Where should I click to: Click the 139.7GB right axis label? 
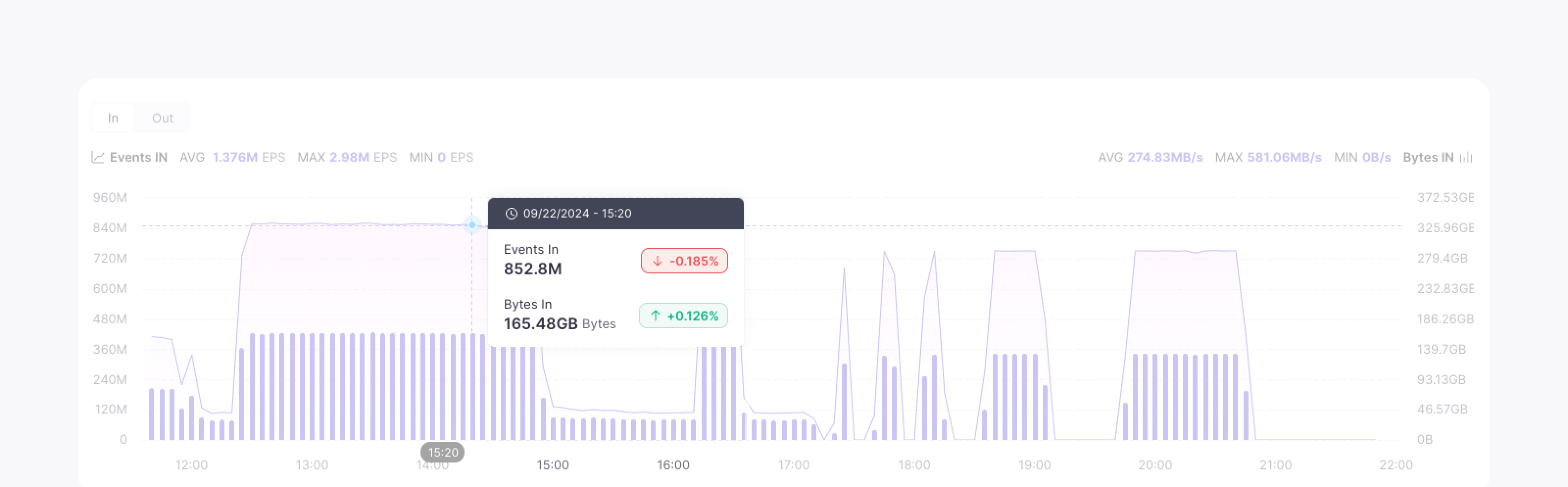1442,350
